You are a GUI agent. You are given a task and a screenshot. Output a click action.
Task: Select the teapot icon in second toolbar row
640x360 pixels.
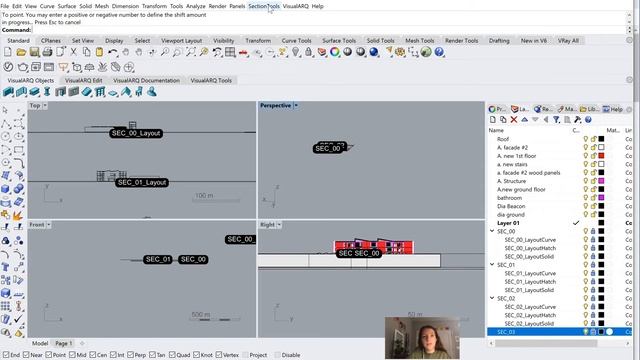pyautogui.click(x=23, y=67)
